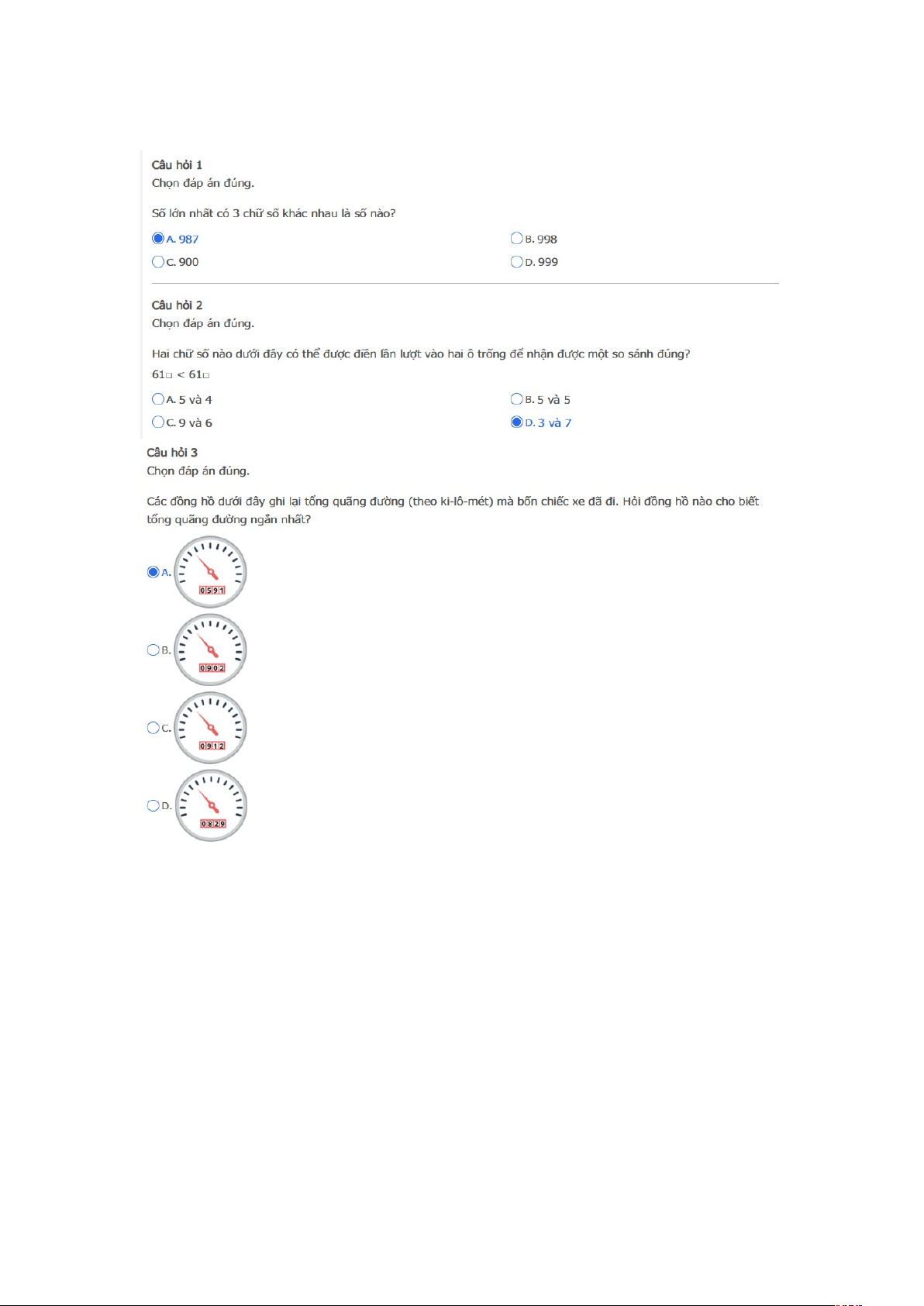Click the "Câu hỏi 2" heading
924x1306 pixels.
177,305
